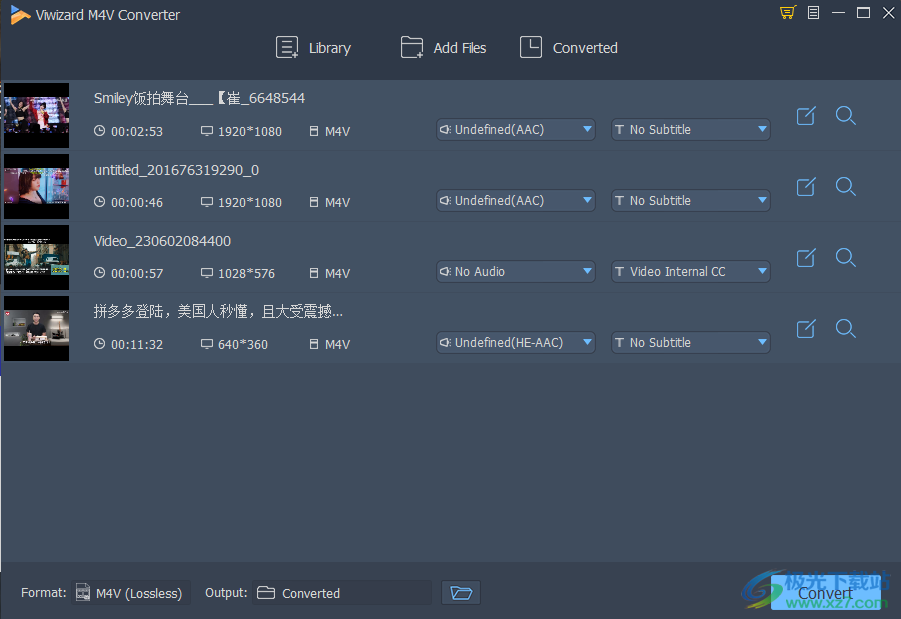The image size is (901, 619).
Task: Click the Video_230602084400 thumbnail
Action: (x=36, y=257)
